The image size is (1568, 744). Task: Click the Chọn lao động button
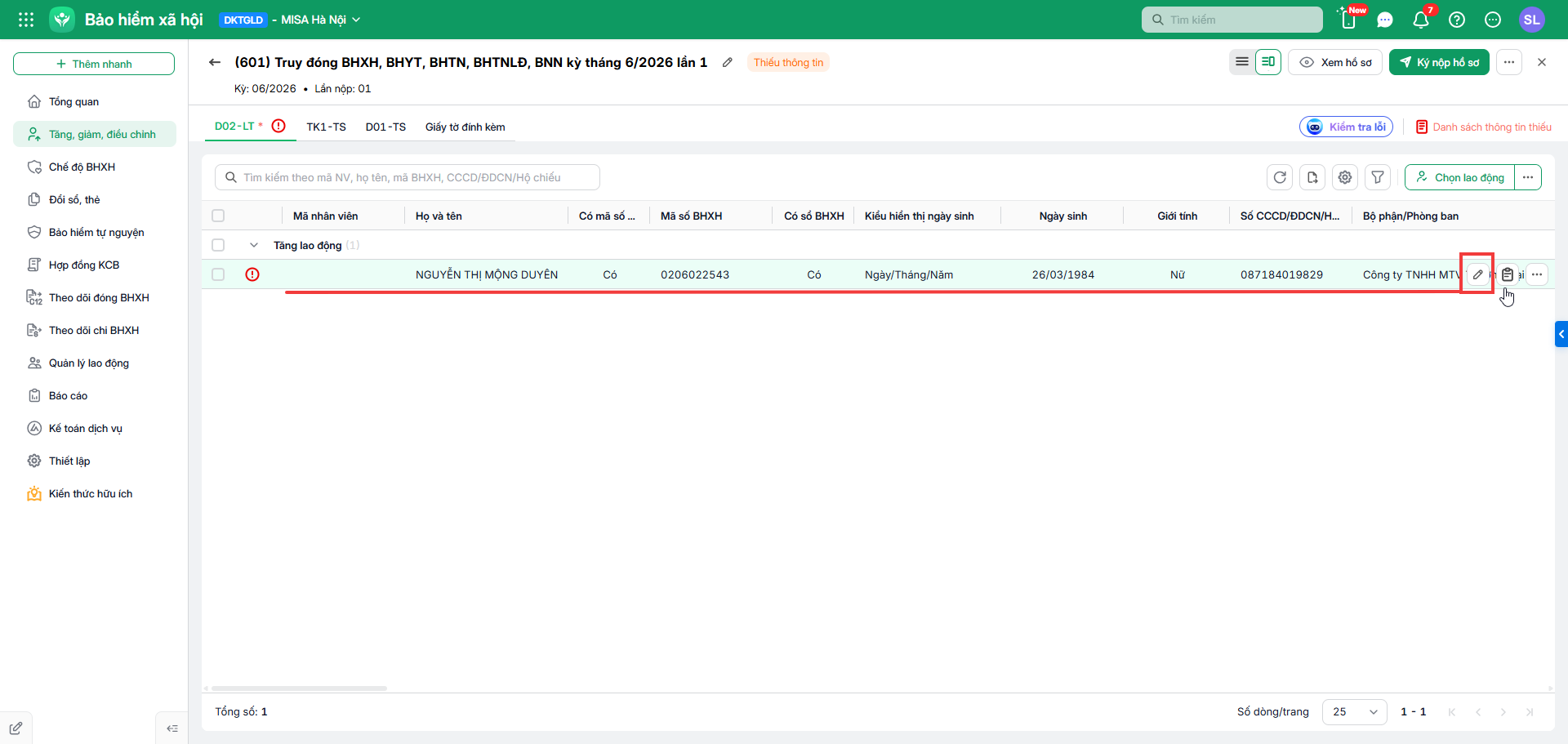1459,177
